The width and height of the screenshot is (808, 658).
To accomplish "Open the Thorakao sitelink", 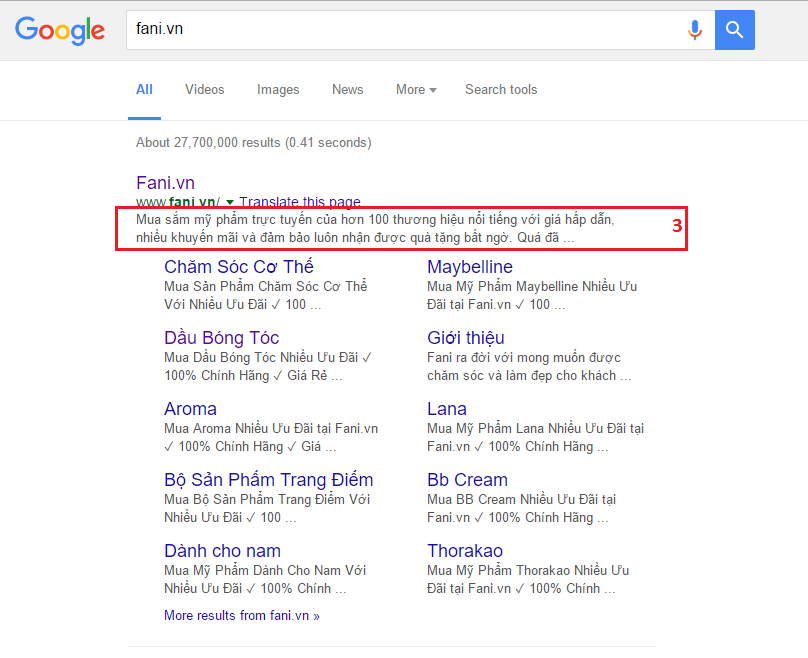I will [x=465, y=551].
